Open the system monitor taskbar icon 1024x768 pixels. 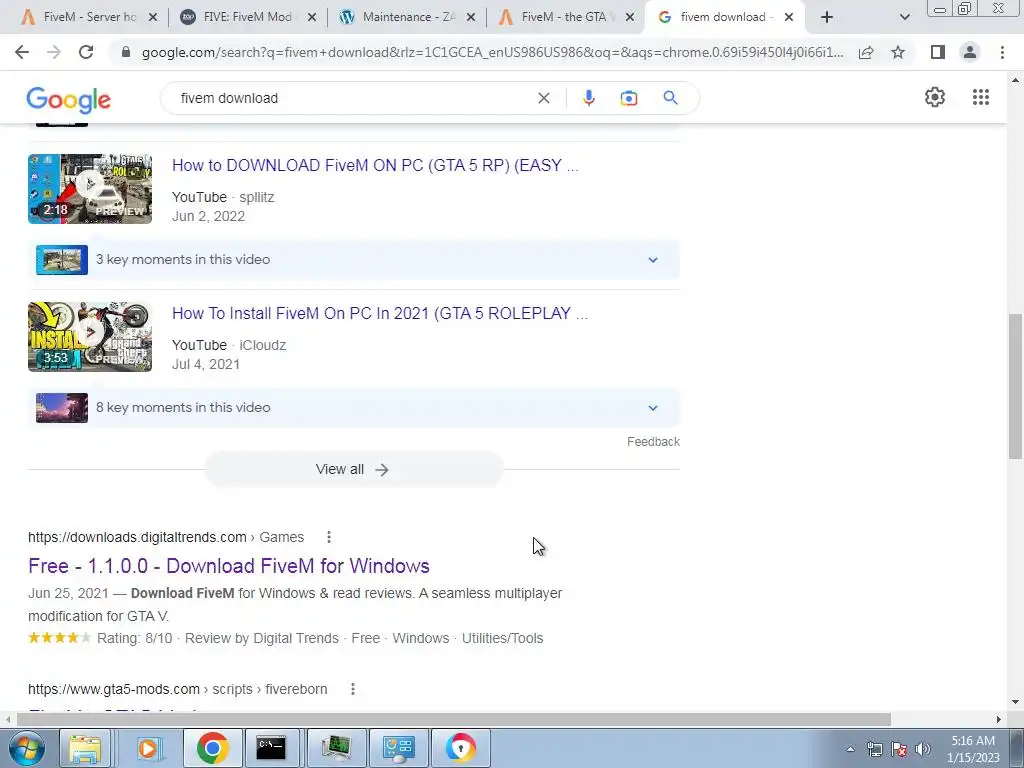click(x=337, y=748)
